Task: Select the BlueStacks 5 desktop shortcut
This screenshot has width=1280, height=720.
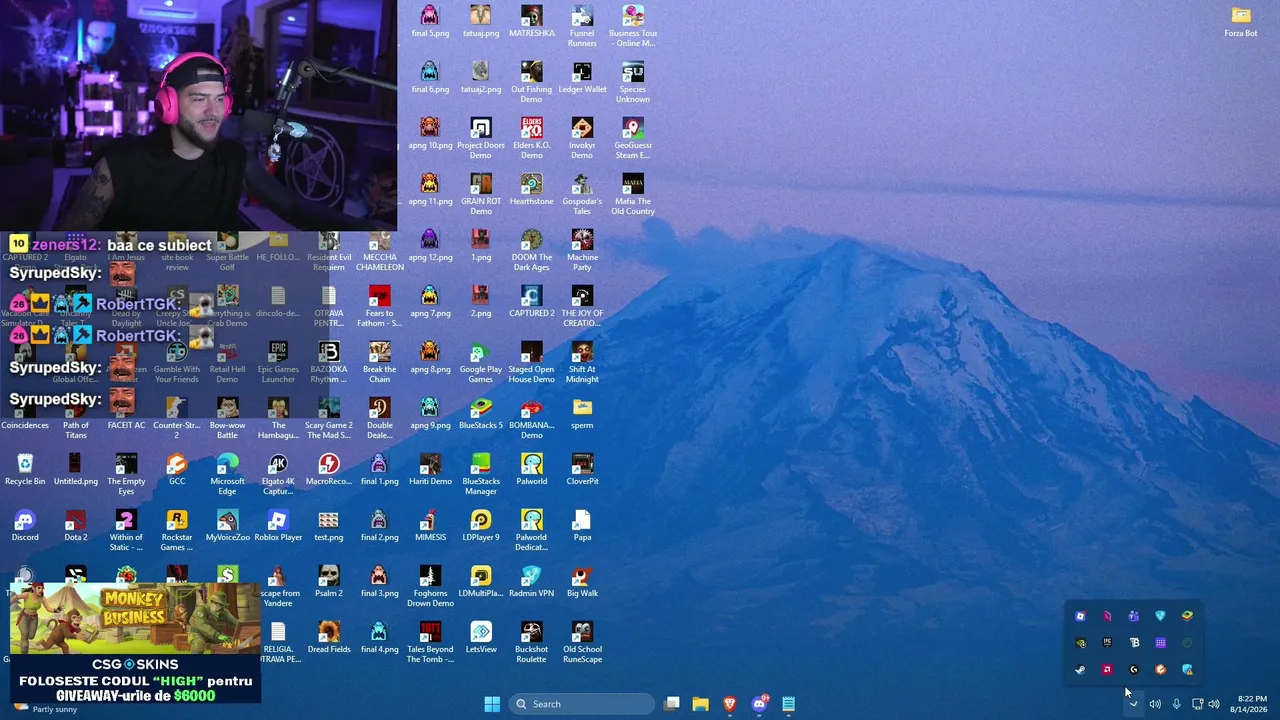Action: [x=481, y=414]
